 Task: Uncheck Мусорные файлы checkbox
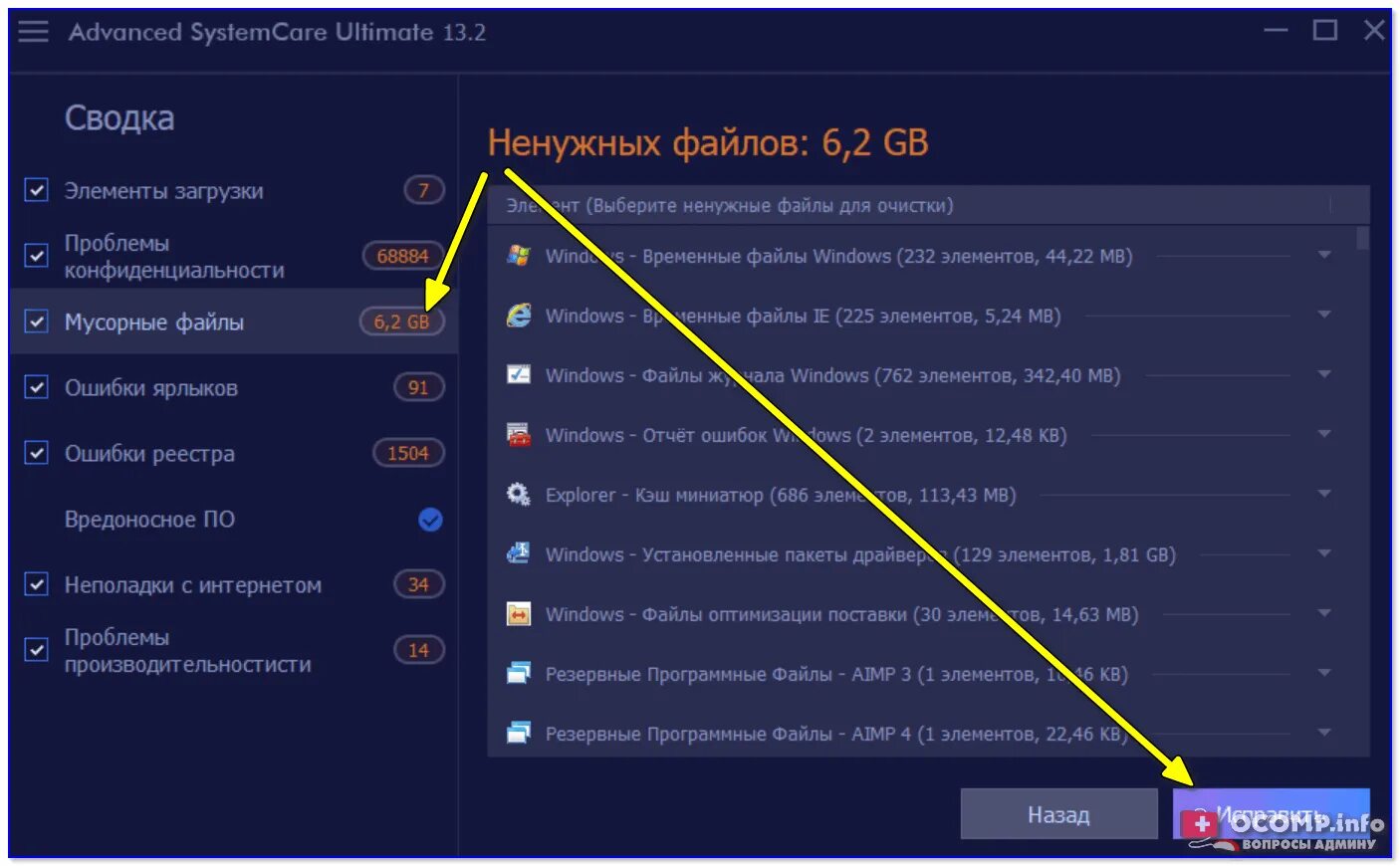[x=36, y=322]
